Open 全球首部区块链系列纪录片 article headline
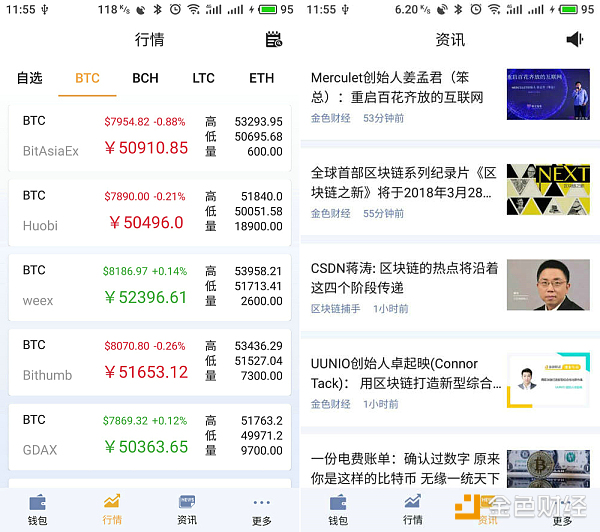Viewport: 600px width, 532px height. coord(403,183)
